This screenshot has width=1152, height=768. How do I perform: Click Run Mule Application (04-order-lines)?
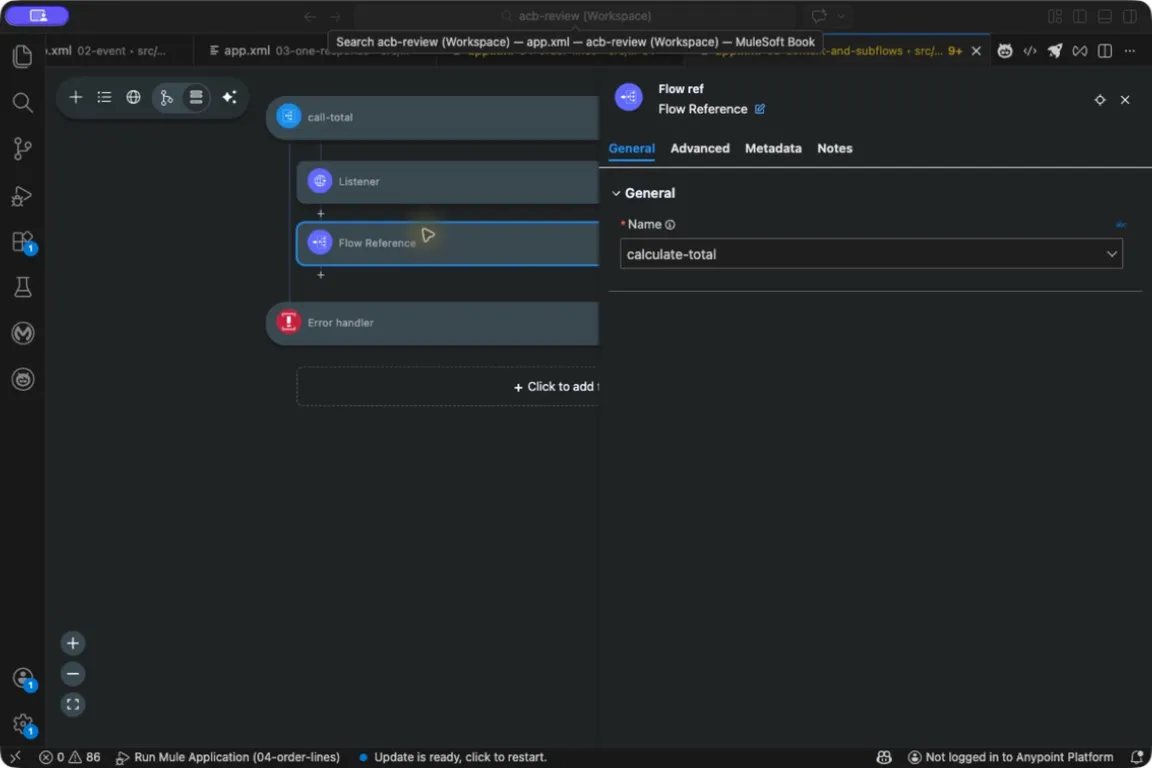tap(228, 757)
